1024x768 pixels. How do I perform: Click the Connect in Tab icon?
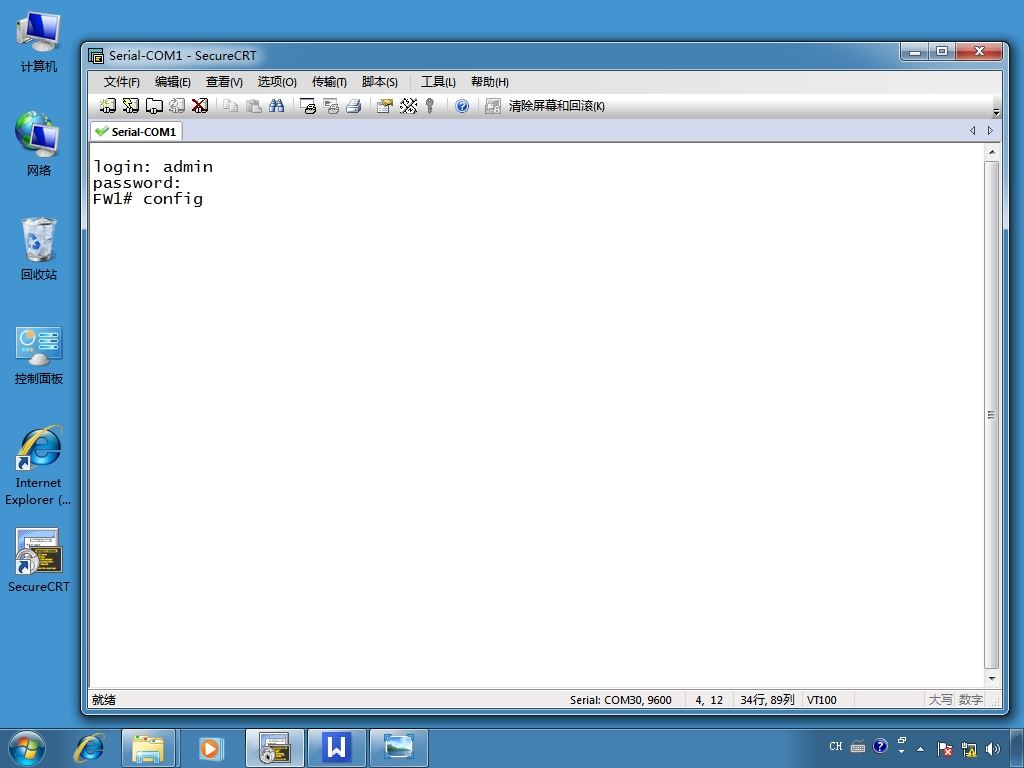[x=154, y=106]
